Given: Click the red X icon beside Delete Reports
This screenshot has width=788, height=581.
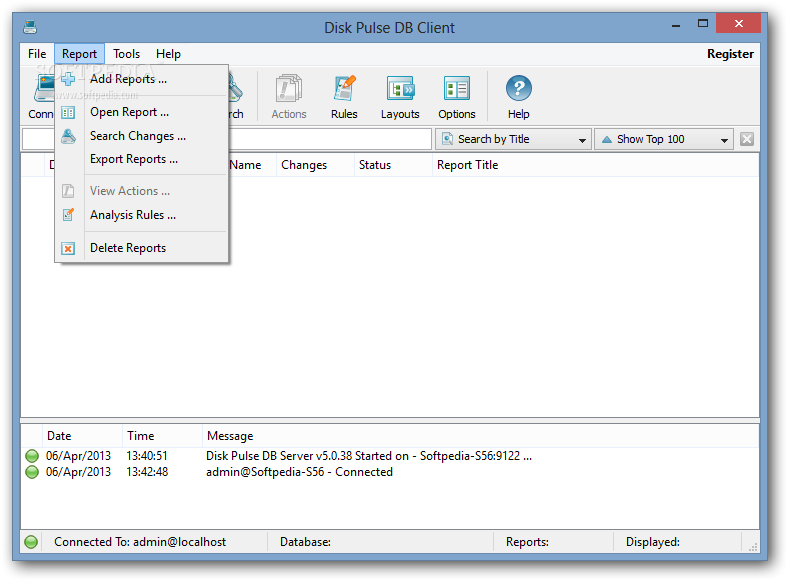Looking at the screenshot, I should coord(68,248).
